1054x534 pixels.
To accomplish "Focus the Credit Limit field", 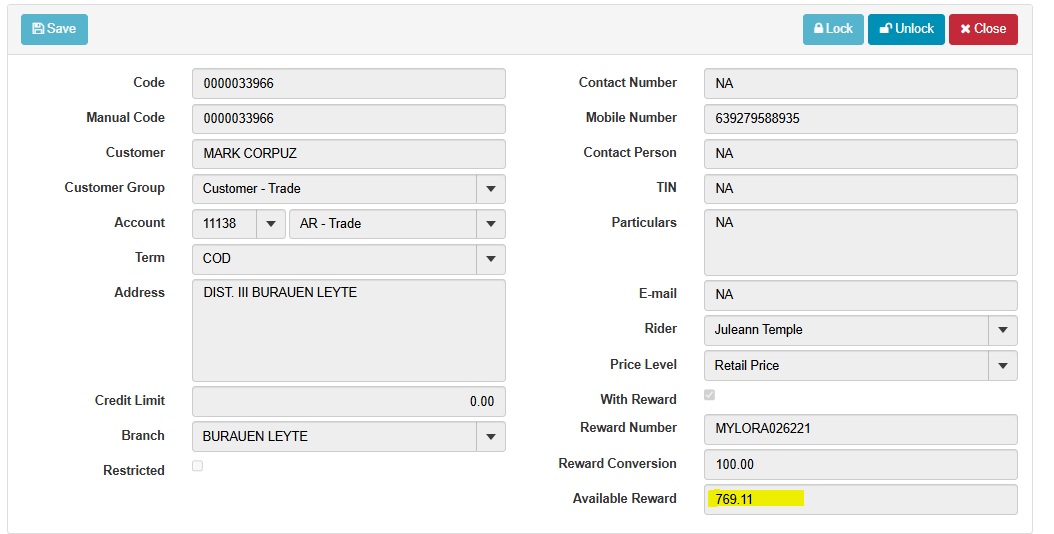I will click(x=348, y=401).
